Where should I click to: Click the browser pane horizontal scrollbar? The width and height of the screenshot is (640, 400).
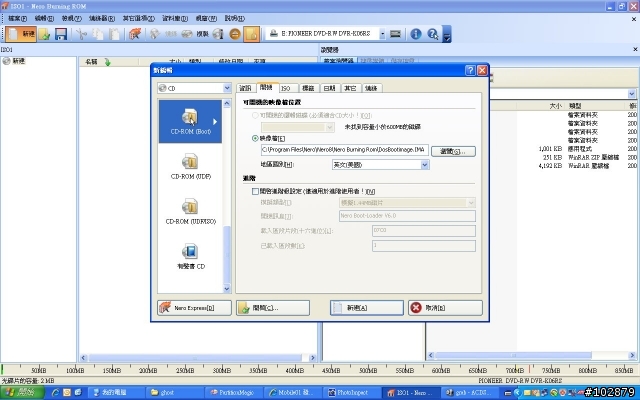pyautogui.click(x=513, y=355)
